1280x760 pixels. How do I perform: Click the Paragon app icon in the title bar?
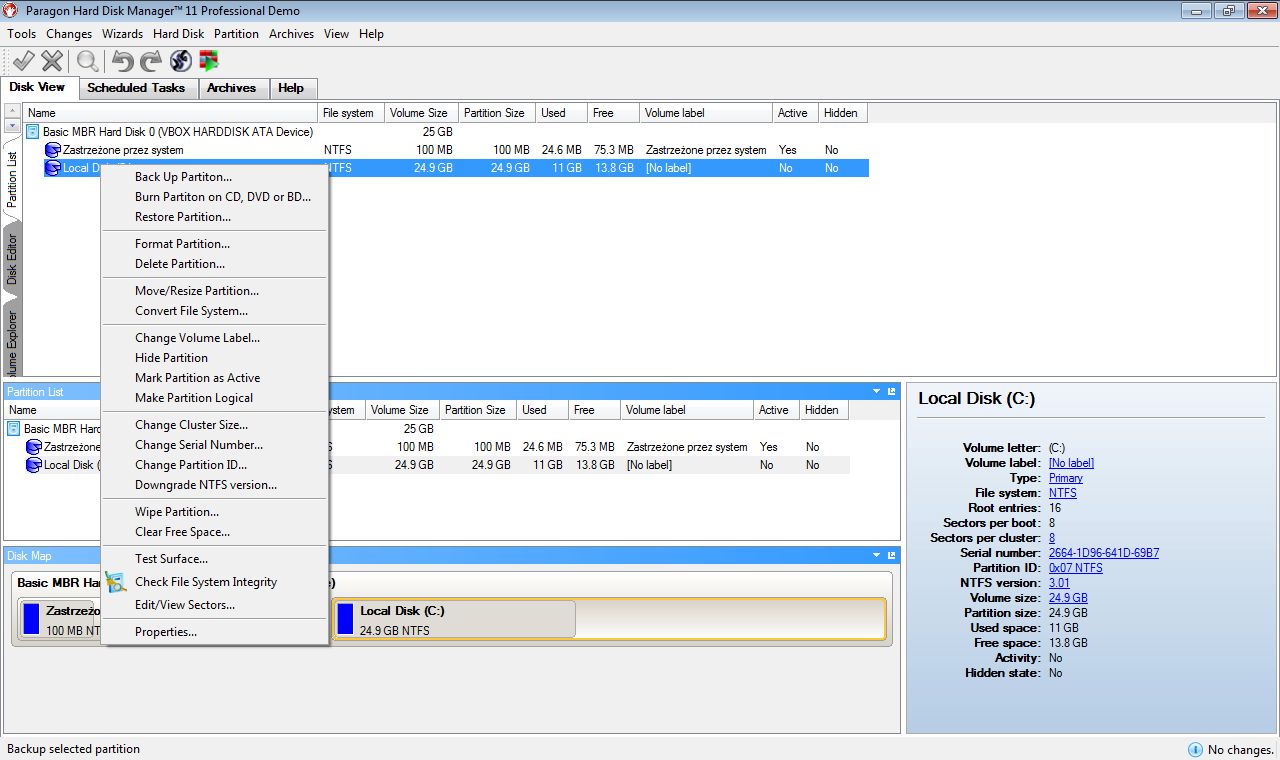[x=11, y=11]
